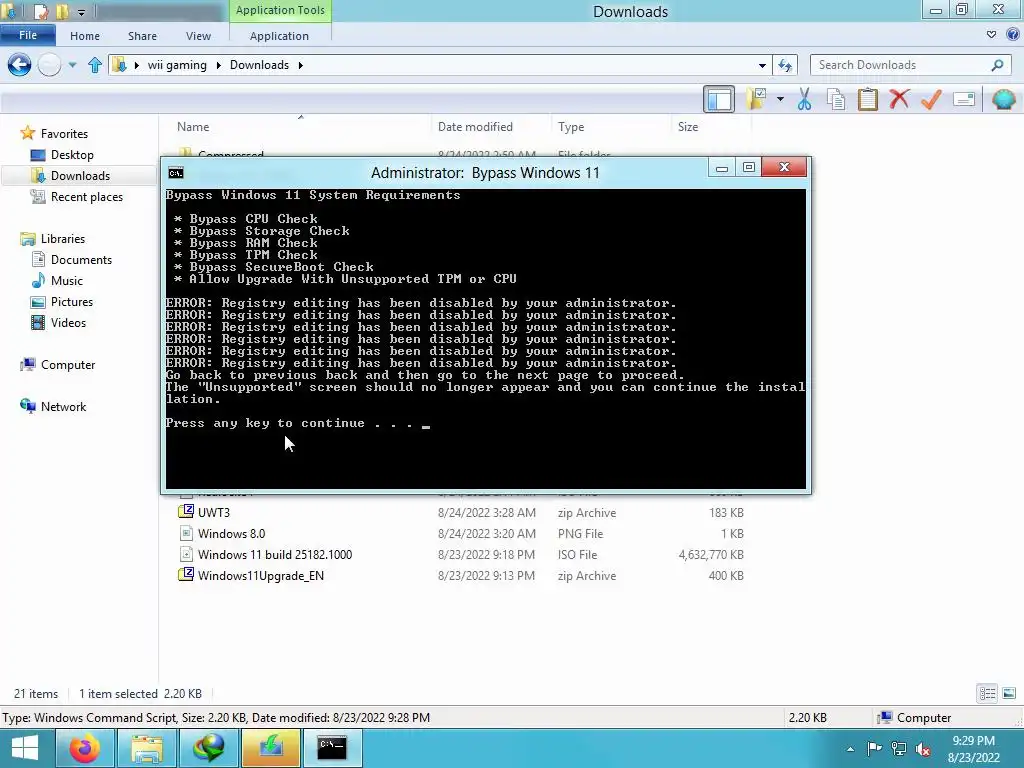Screen dimensions: 1024x768
Task: Switch to the Share ribbon tab
Action: point(142,36)
